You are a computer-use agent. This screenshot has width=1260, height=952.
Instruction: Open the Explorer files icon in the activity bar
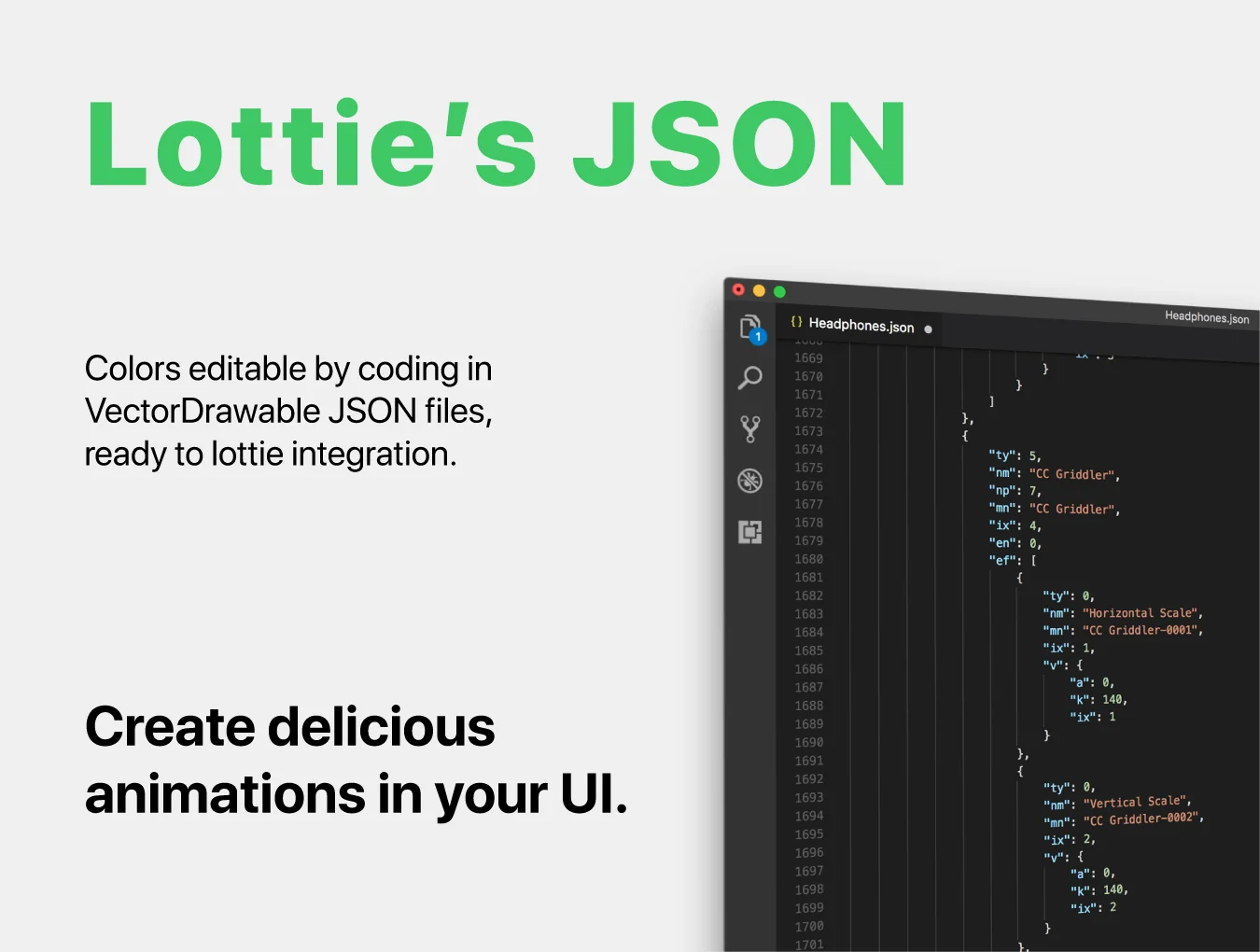750,329
